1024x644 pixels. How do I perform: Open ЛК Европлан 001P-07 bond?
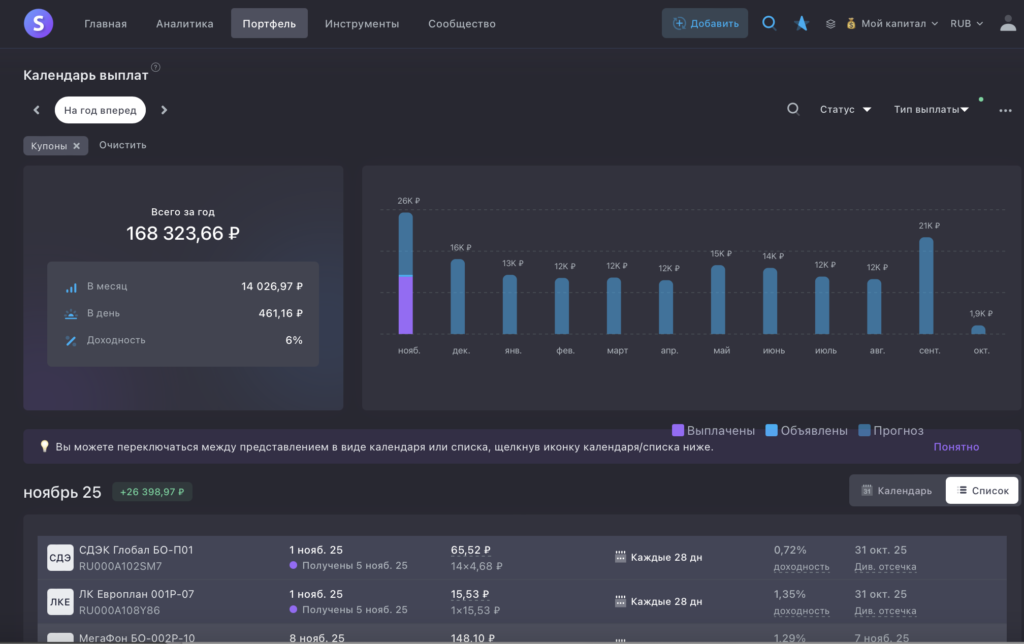point(136,594)
